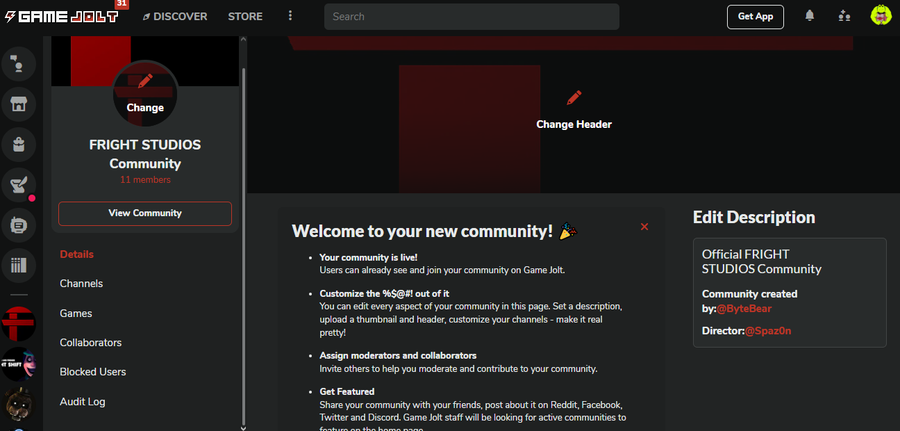
Task: Click the Edit Description heading
Action: point(754,218)
